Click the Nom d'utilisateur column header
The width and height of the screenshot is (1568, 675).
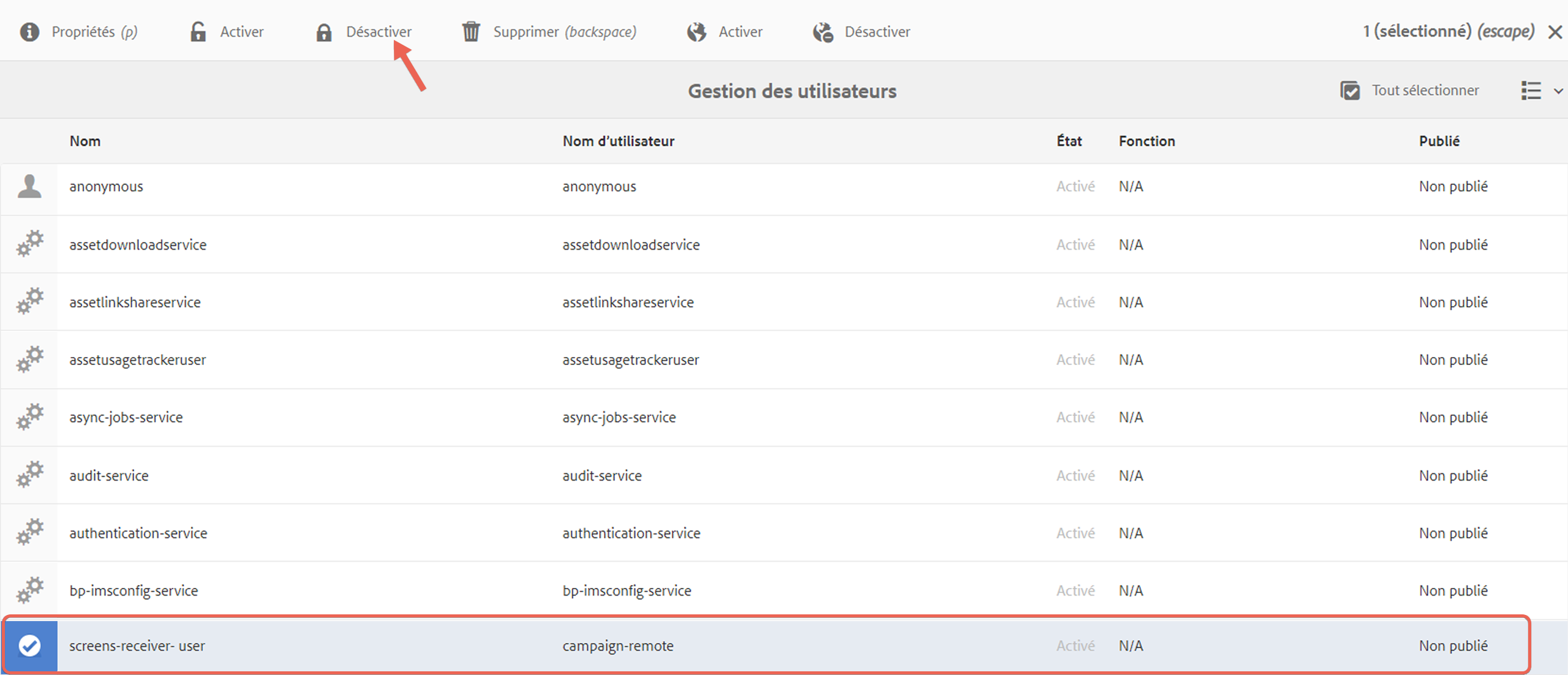618,141
